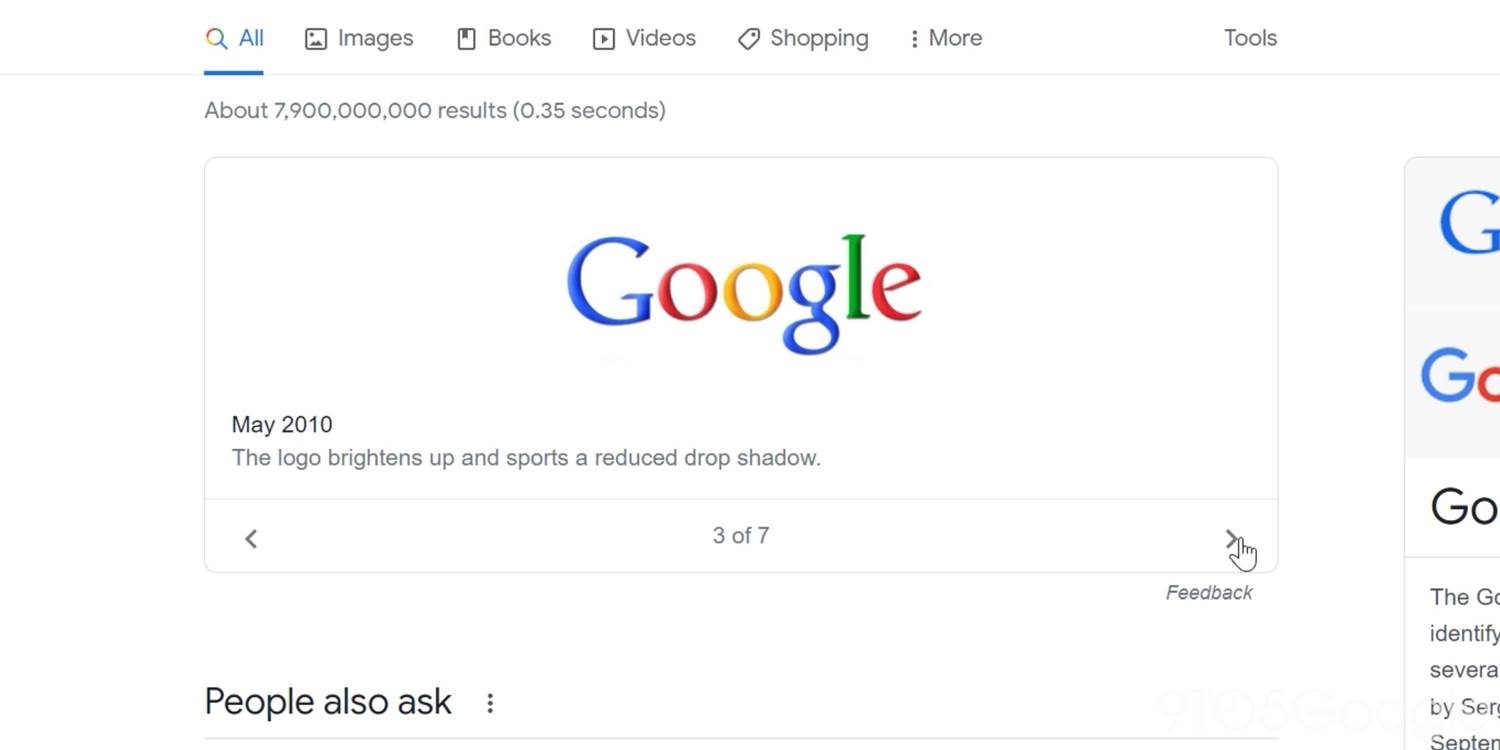Click the 3 of 7 carousel indicator
The height and width of the screenshot is (750, 1500).
(x=740, y=536)
